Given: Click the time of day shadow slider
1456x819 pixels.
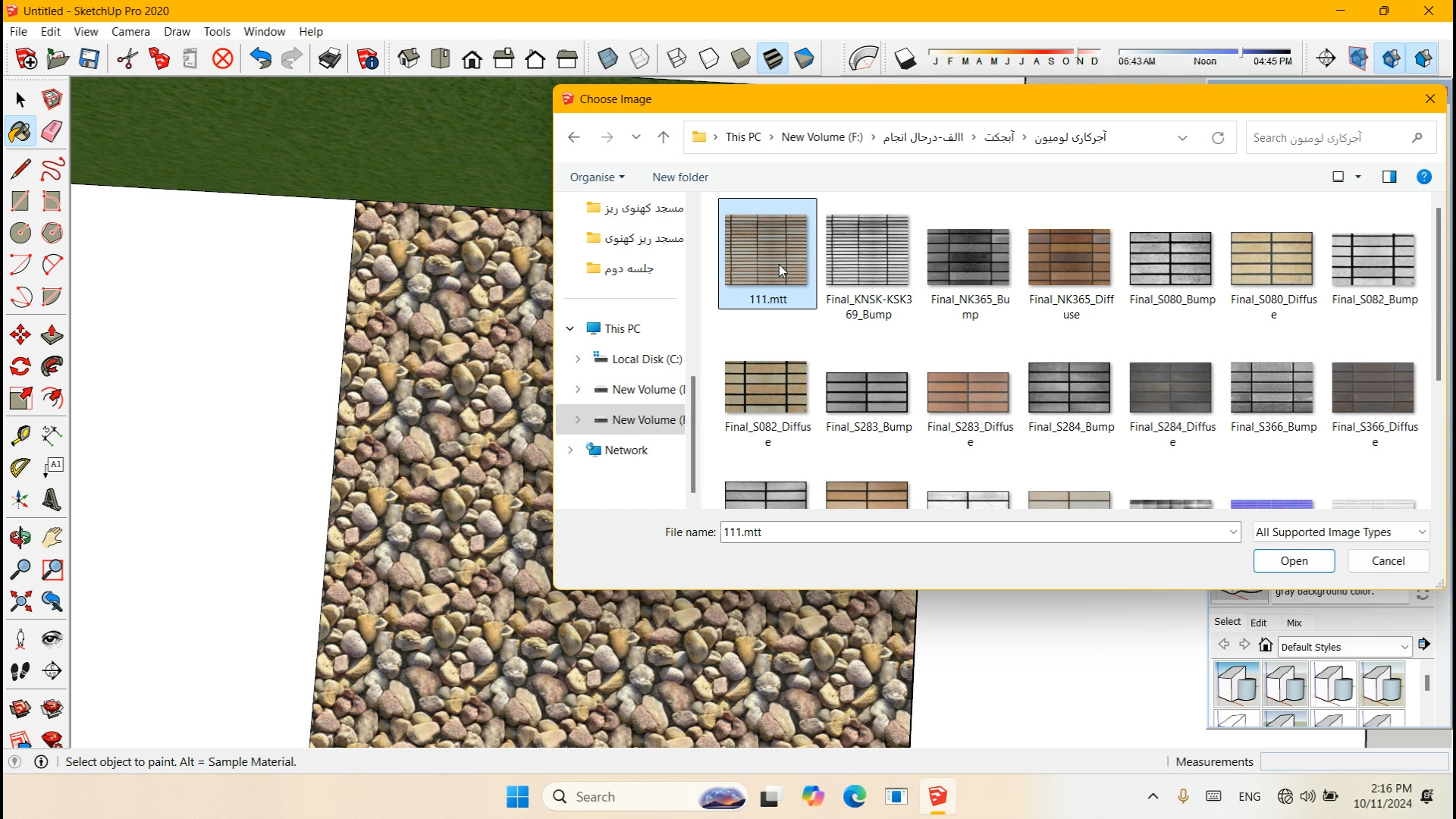Looking at the screenshot, I should pos(1204,52).
